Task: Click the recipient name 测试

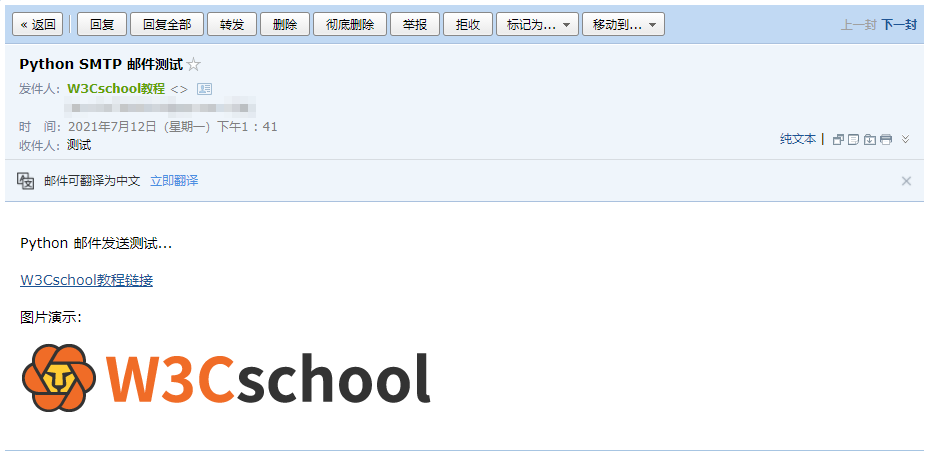Action: click(79, 145)
